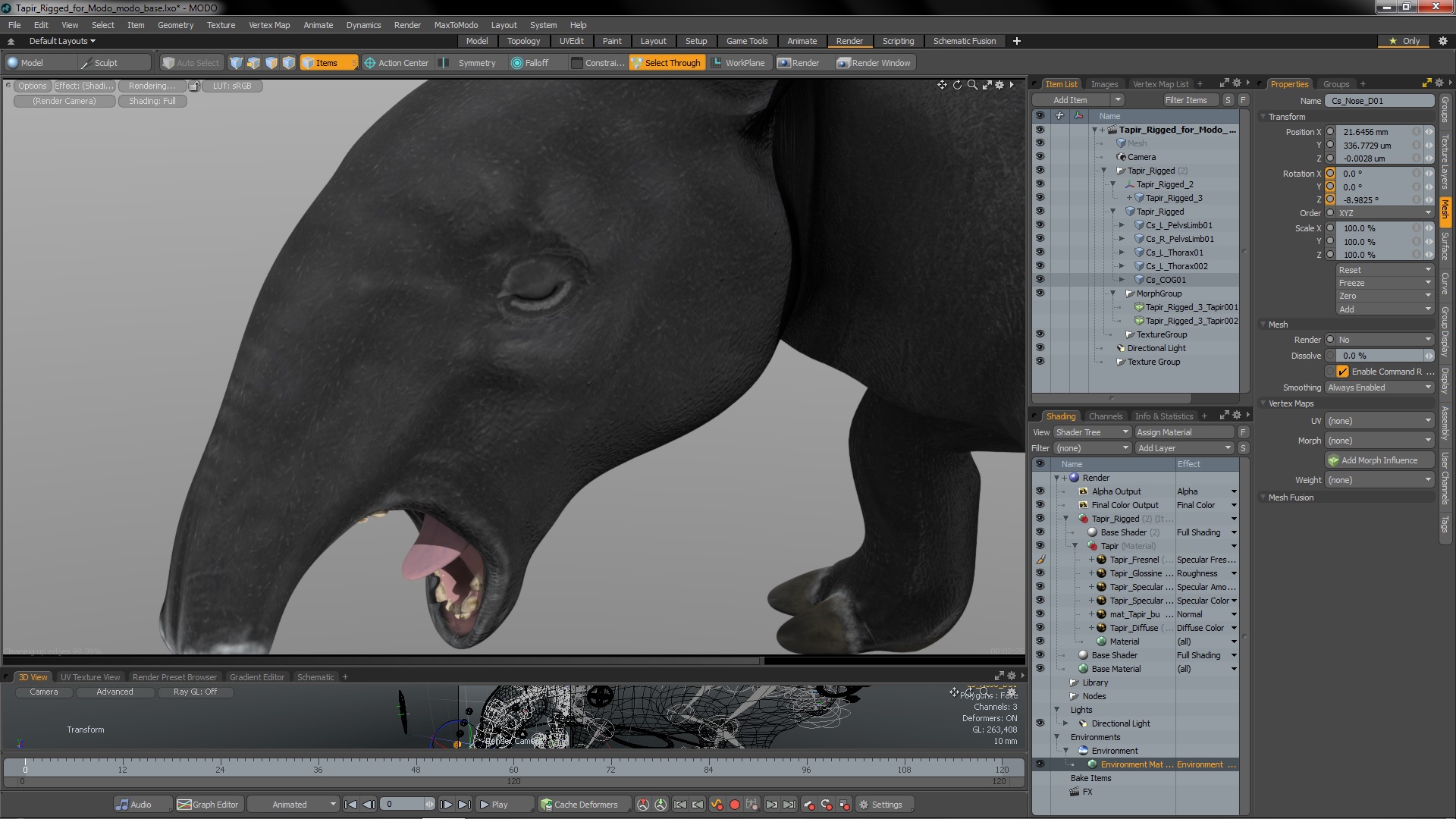Open the Graph Editor
This screenshot has height=819, width=1456.
tap(208, 805)
